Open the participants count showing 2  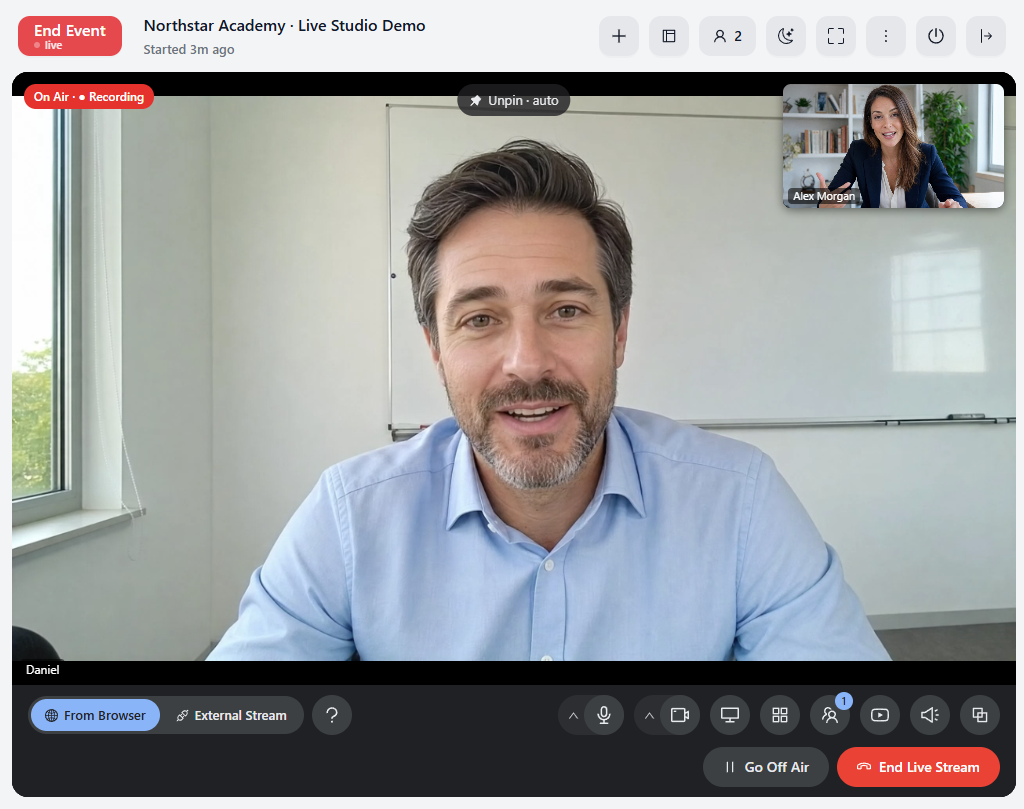tap(728, 36)
